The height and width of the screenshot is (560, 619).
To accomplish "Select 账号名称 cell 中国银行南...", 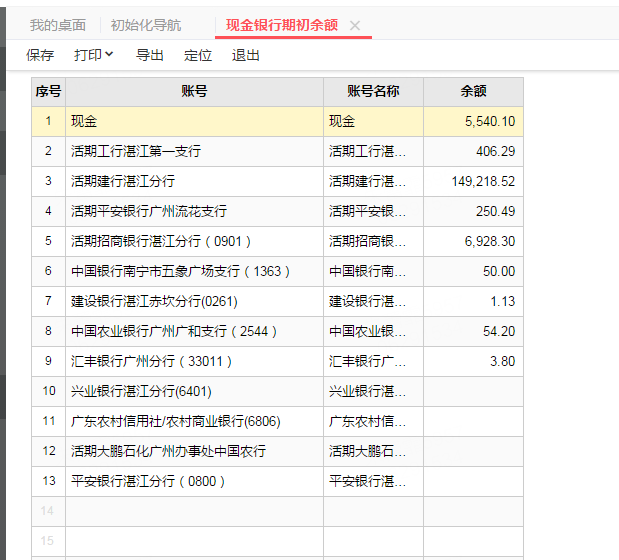I will click(x=373, y=271).
